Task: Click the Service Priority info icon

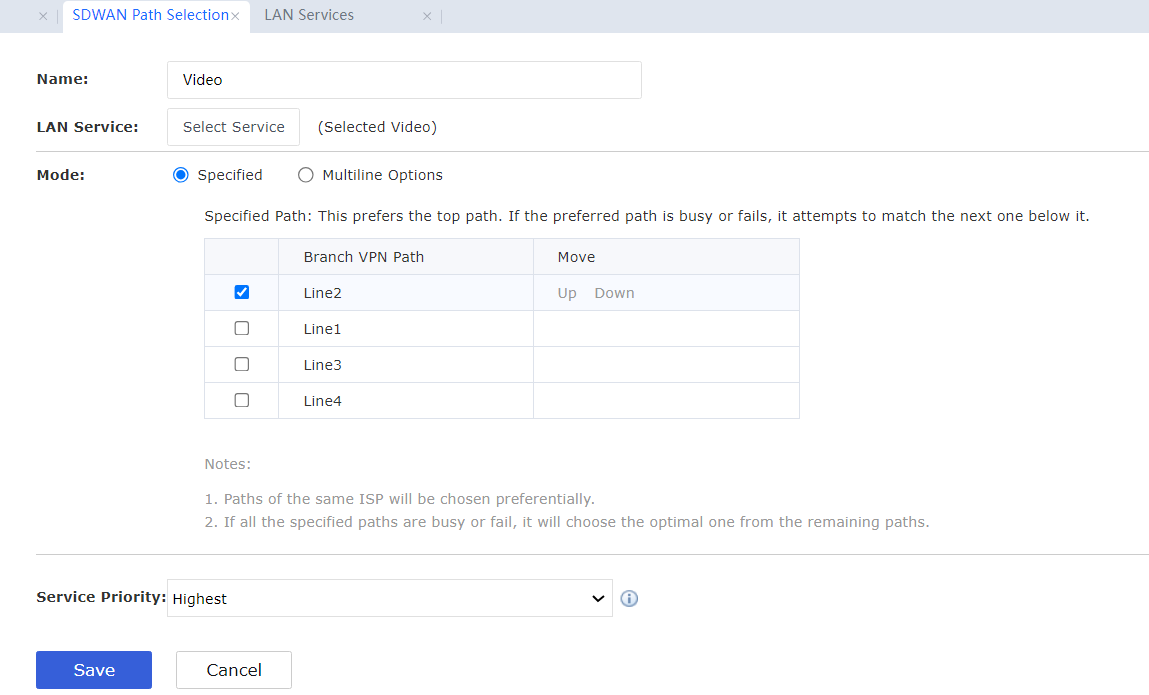Action: [x=629, y=599]
